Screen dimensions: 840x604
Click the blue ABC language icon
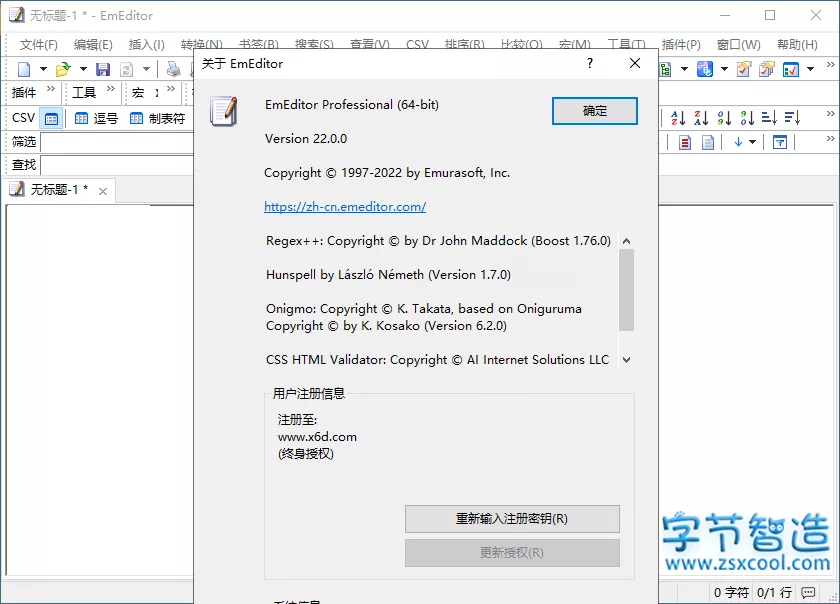[x=704, y=69]
